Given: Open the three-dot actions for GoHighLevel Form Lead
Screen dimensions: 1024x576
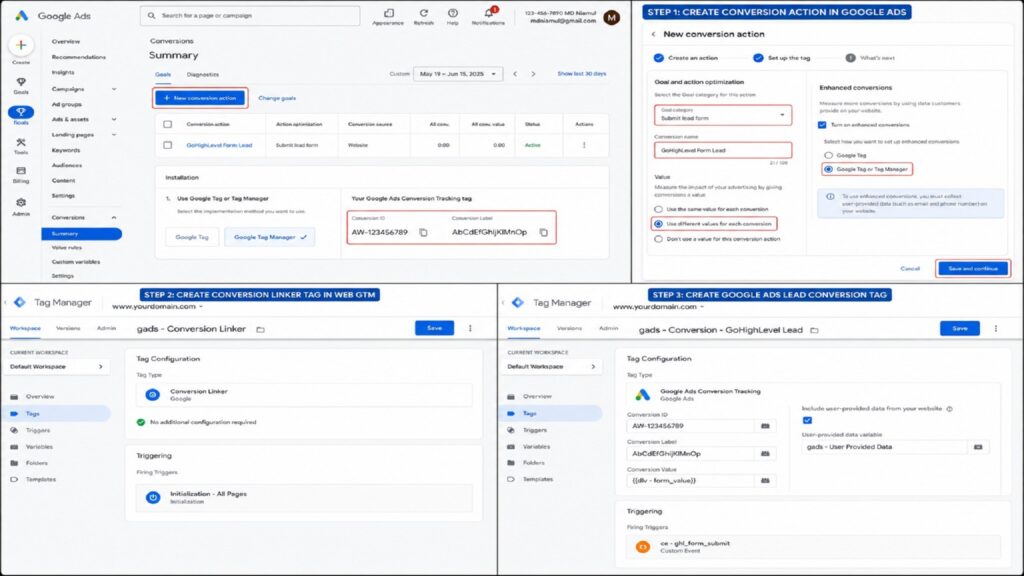Looking at the screenshot, I should tap(584, 145).
